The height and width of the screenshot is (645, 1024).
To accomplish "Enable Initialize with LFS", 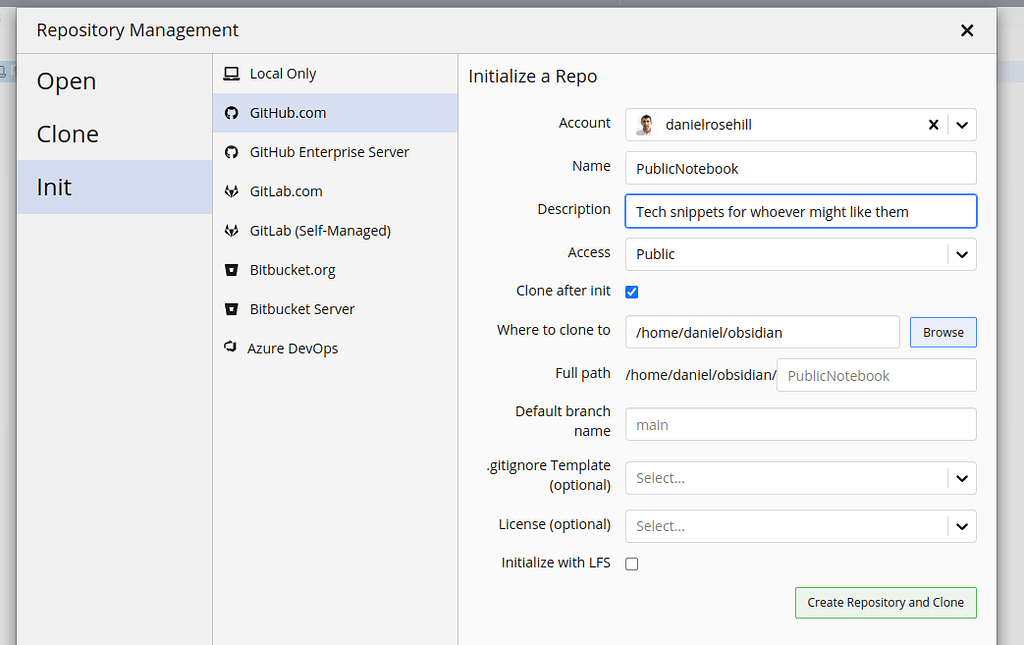I will tap(631, 563).
